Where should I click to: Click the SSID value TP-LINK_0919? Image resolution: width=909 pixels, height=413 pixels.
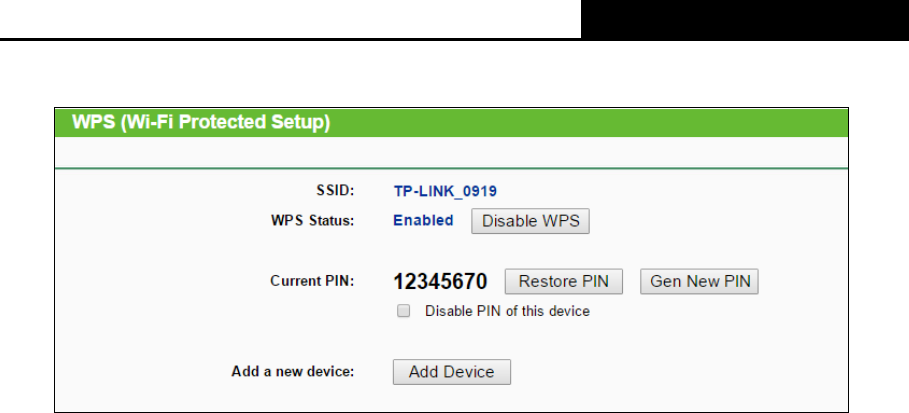coord(445,191)
